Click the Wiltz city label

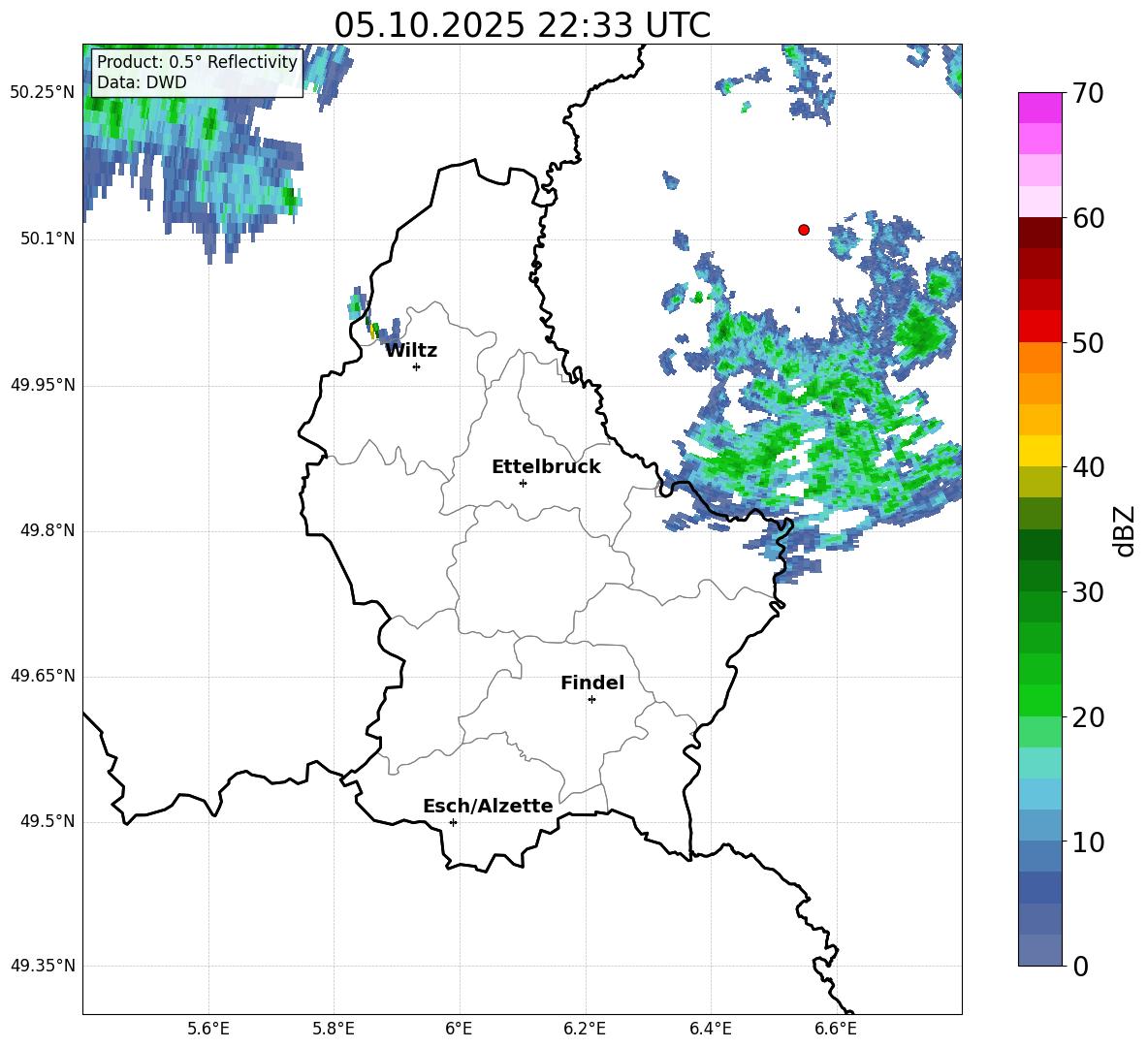point(411,351)
